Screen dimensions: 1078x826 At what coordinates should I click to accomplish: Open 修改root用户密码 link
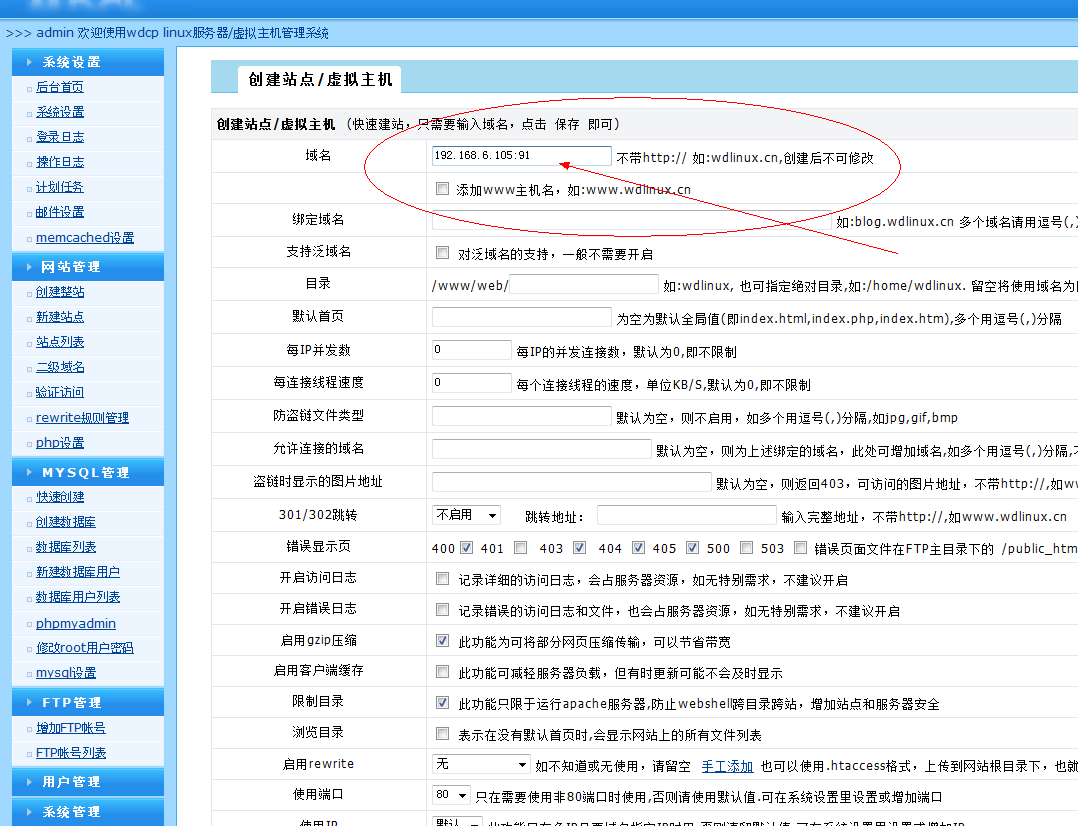click(85, 648)
